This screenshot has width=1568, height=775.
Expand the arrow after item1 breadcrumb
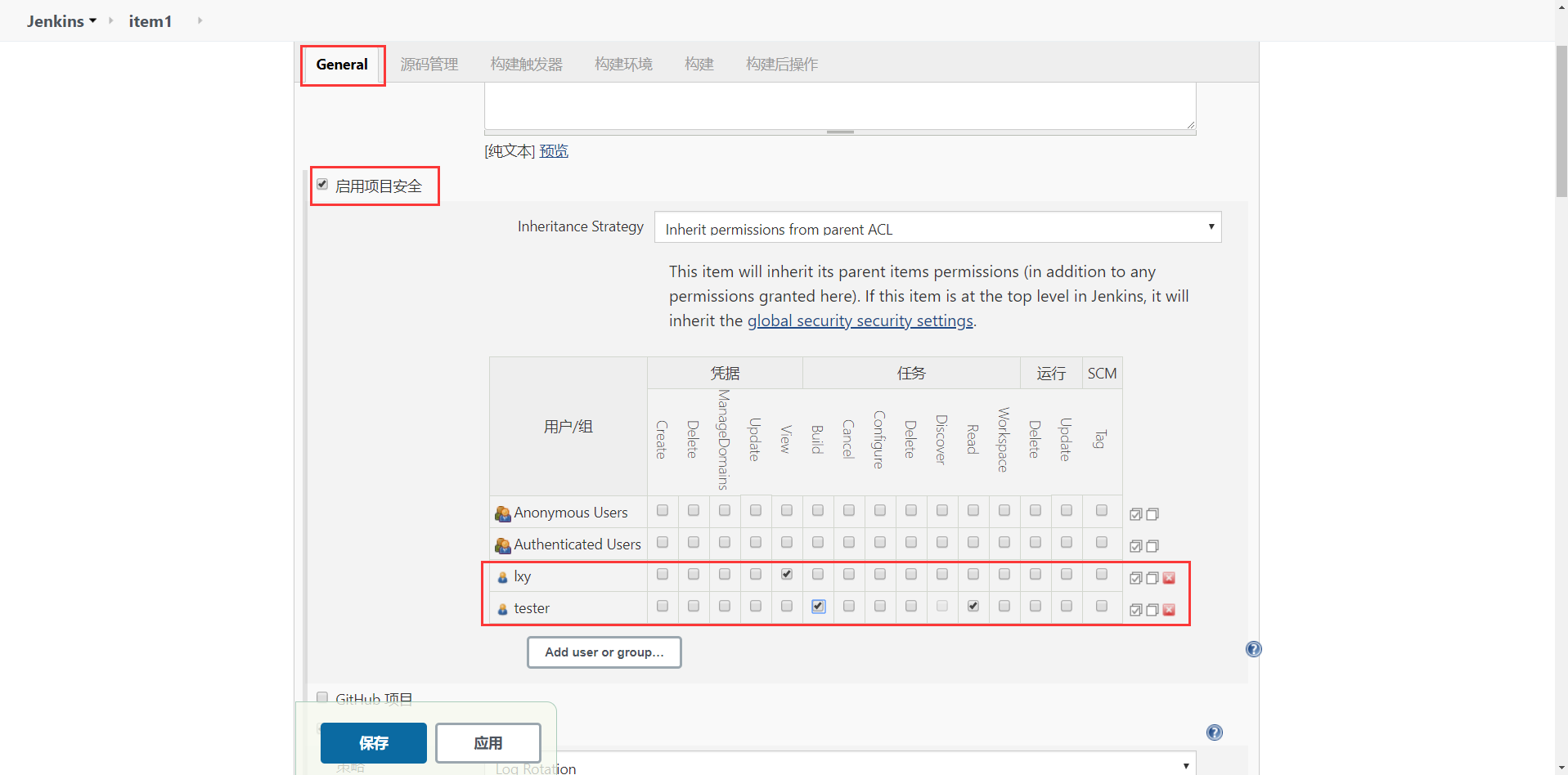pyautogui.click(x=200, y=20)
